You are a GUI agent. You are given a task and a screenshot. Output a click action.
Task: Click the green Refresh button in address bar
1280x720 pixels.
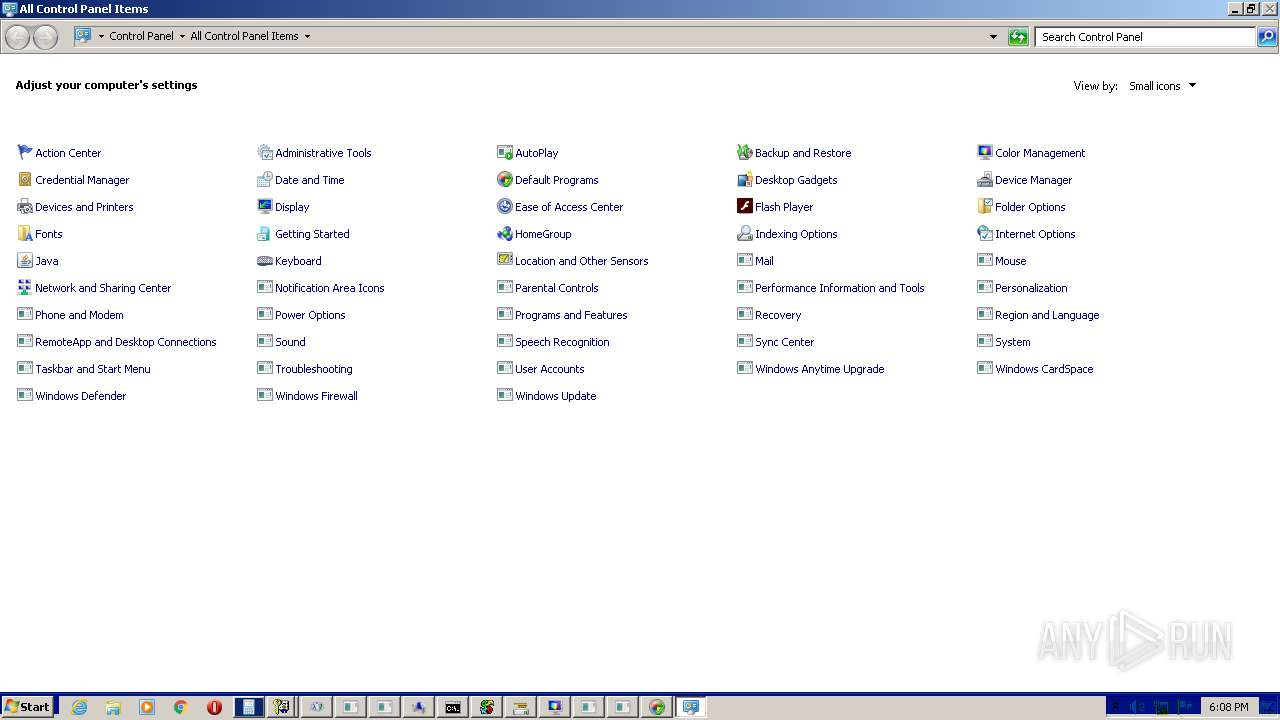(x=1018, y=37)
